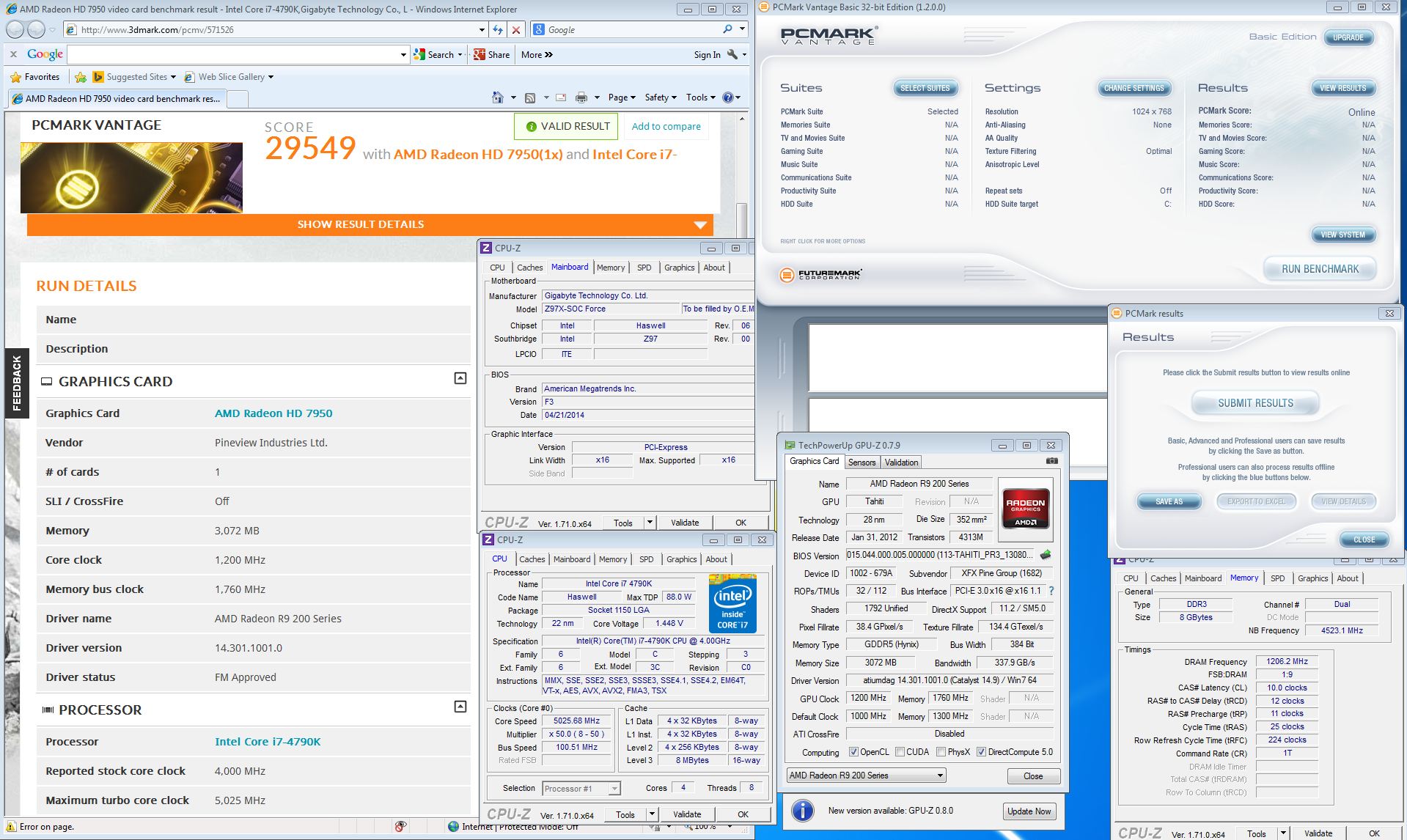Click the Google toolbar Search button
Viewport: 1407px width, 840px height.
434,54
